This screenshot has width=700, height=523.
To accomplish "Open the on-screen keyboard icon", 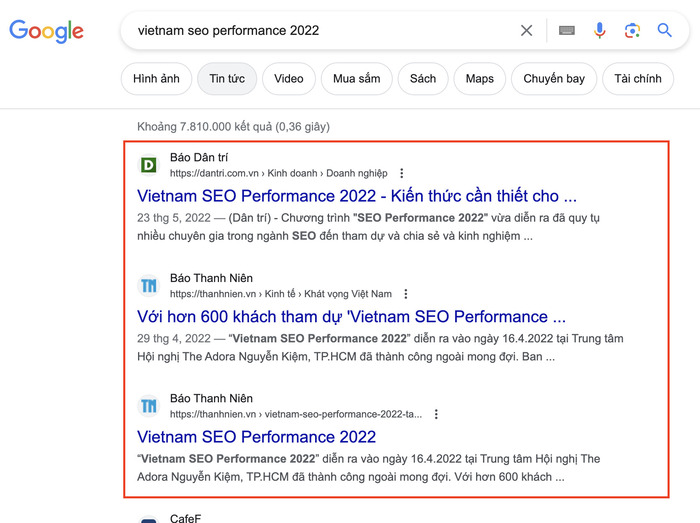I will [x=567, y=30].
